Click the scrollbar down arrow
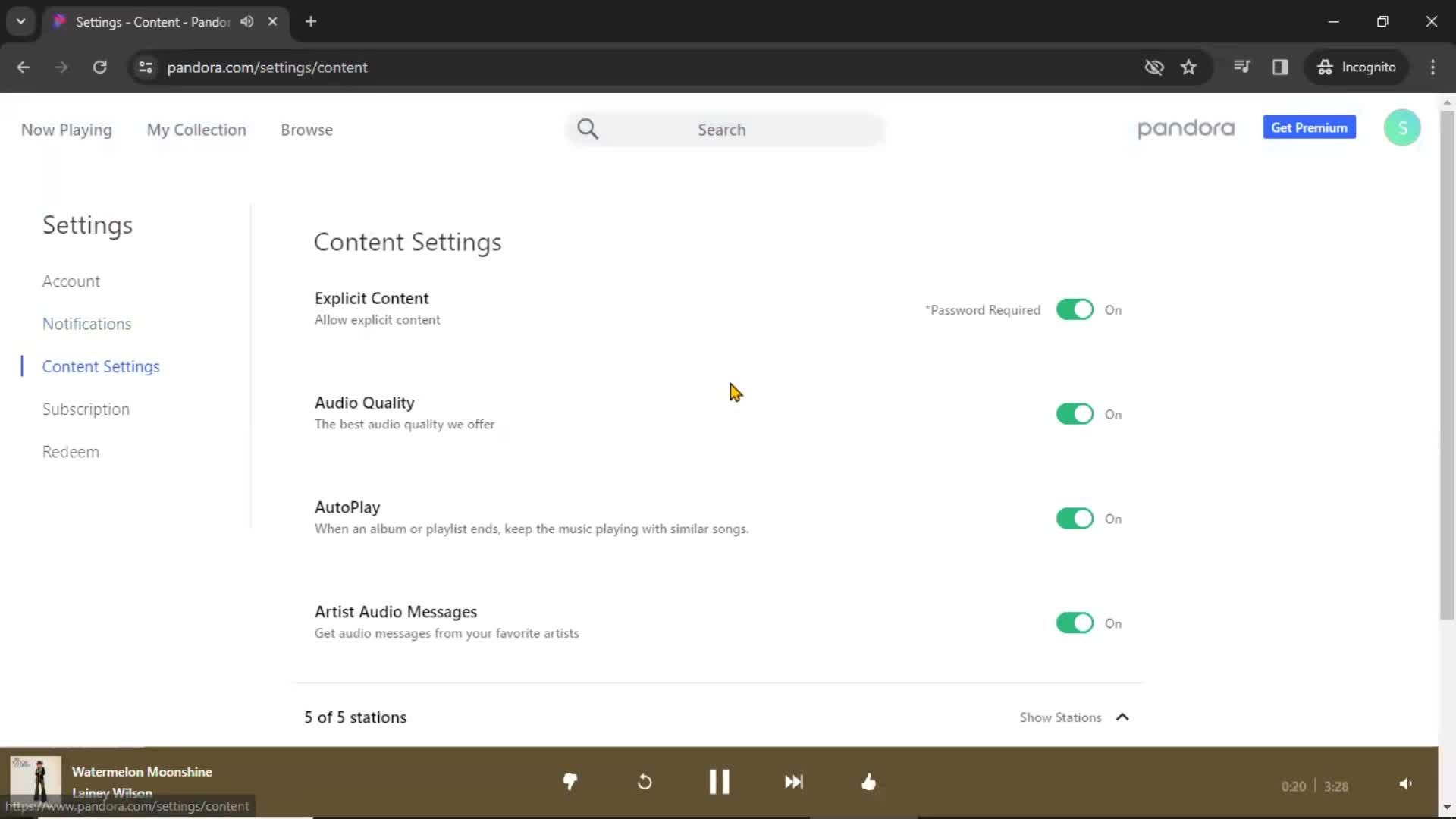The width and height of the screenshot is (1456, 819). pos(1447,807)
